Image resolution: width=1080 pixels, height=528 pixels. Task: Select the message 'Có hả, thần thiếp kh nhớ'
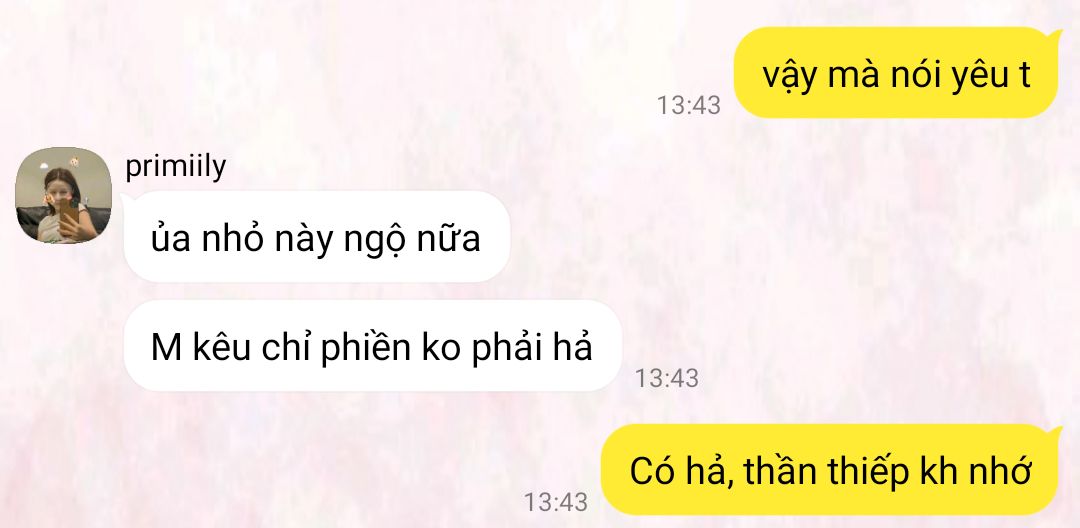pos(830,469)
